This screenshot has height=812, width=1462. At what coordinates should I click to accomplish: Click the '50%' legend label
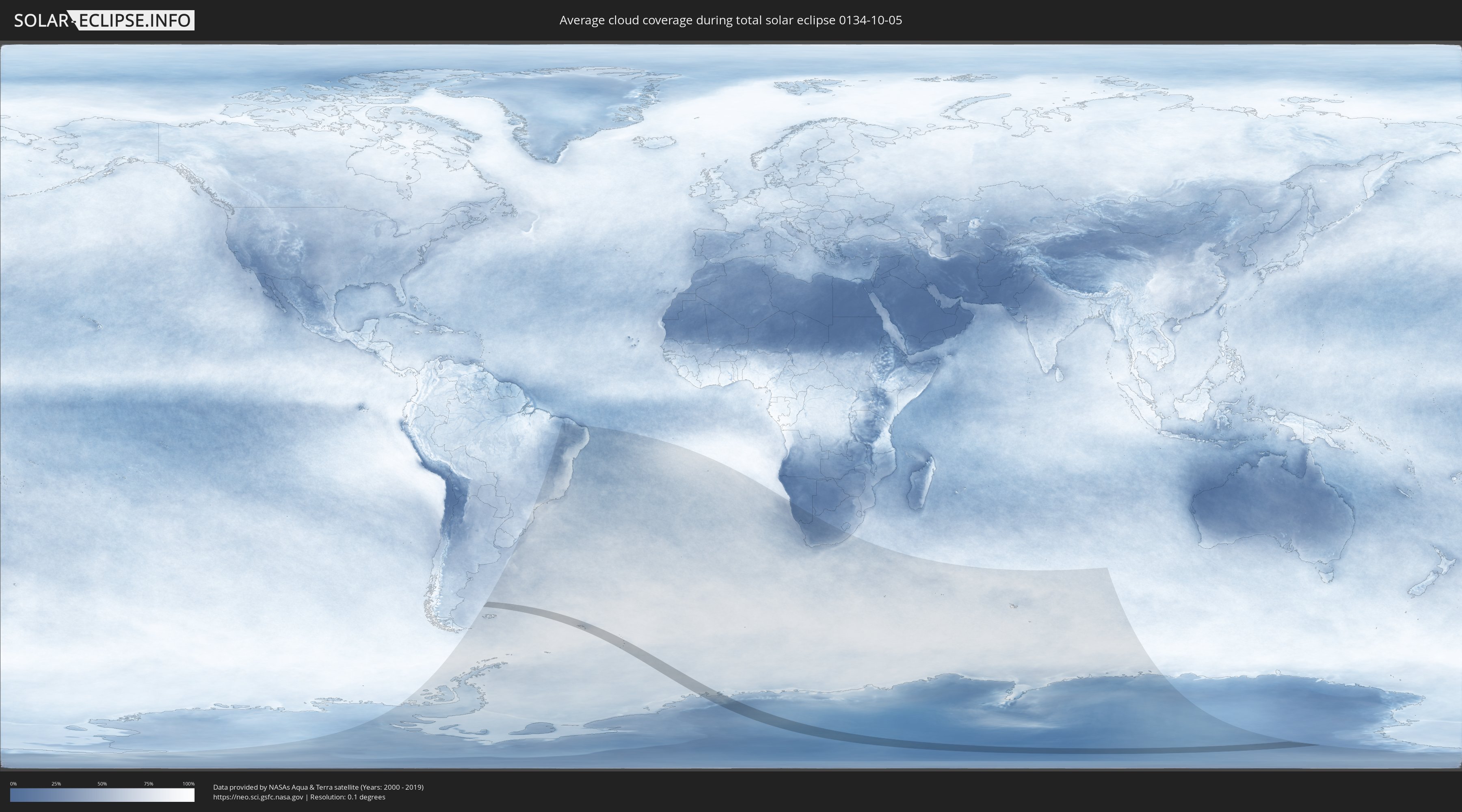(x=102, y=784)
